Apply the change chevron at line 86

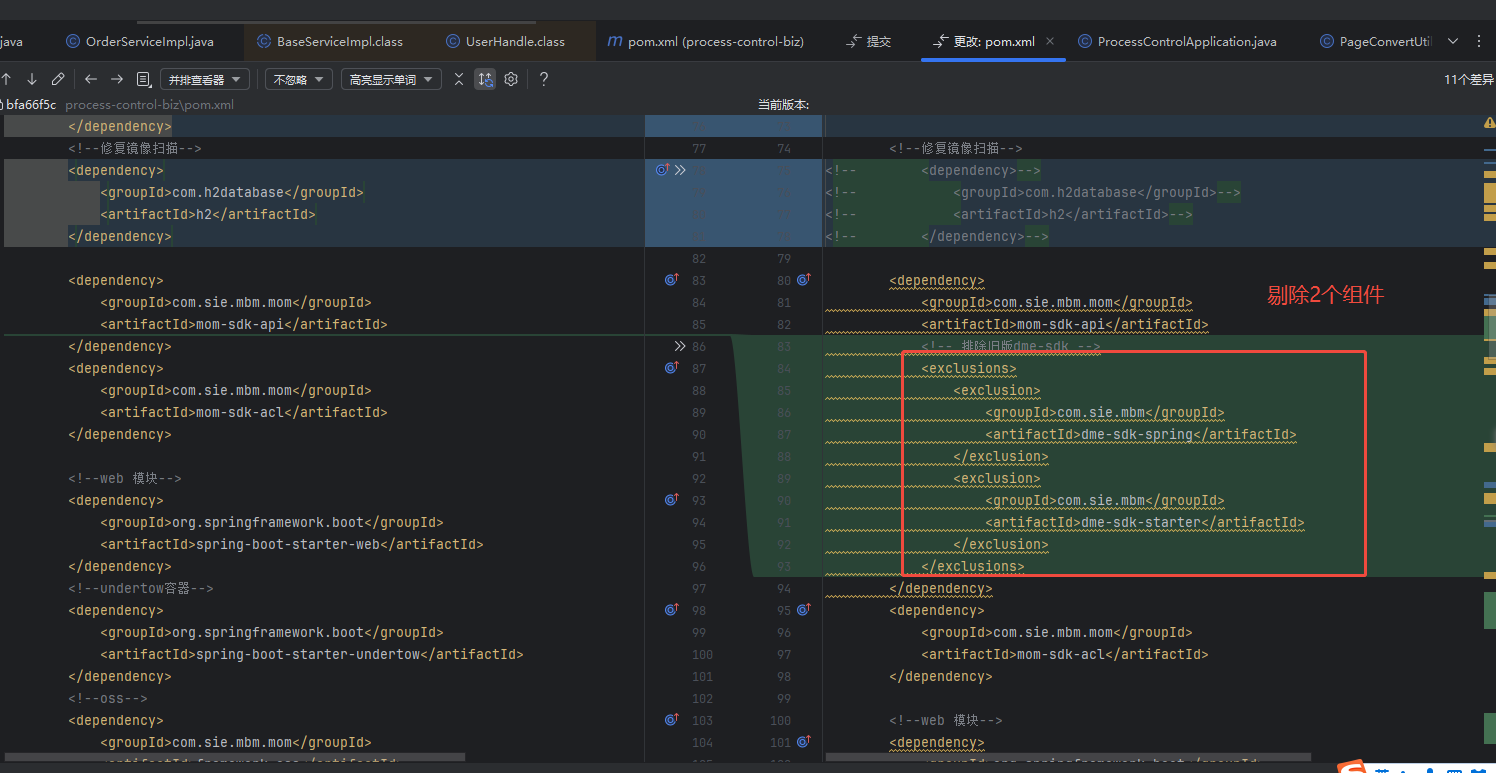coord(680,346)
